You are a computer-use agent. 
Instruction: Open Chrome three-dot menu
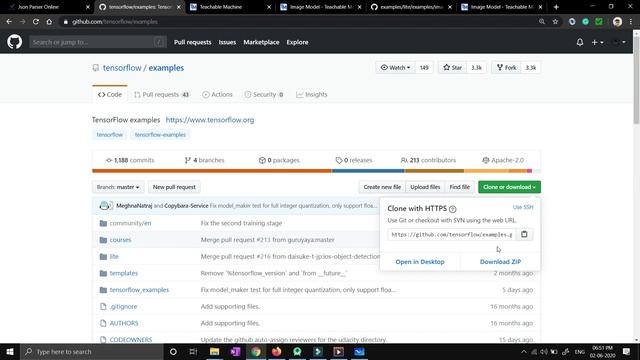631,22
